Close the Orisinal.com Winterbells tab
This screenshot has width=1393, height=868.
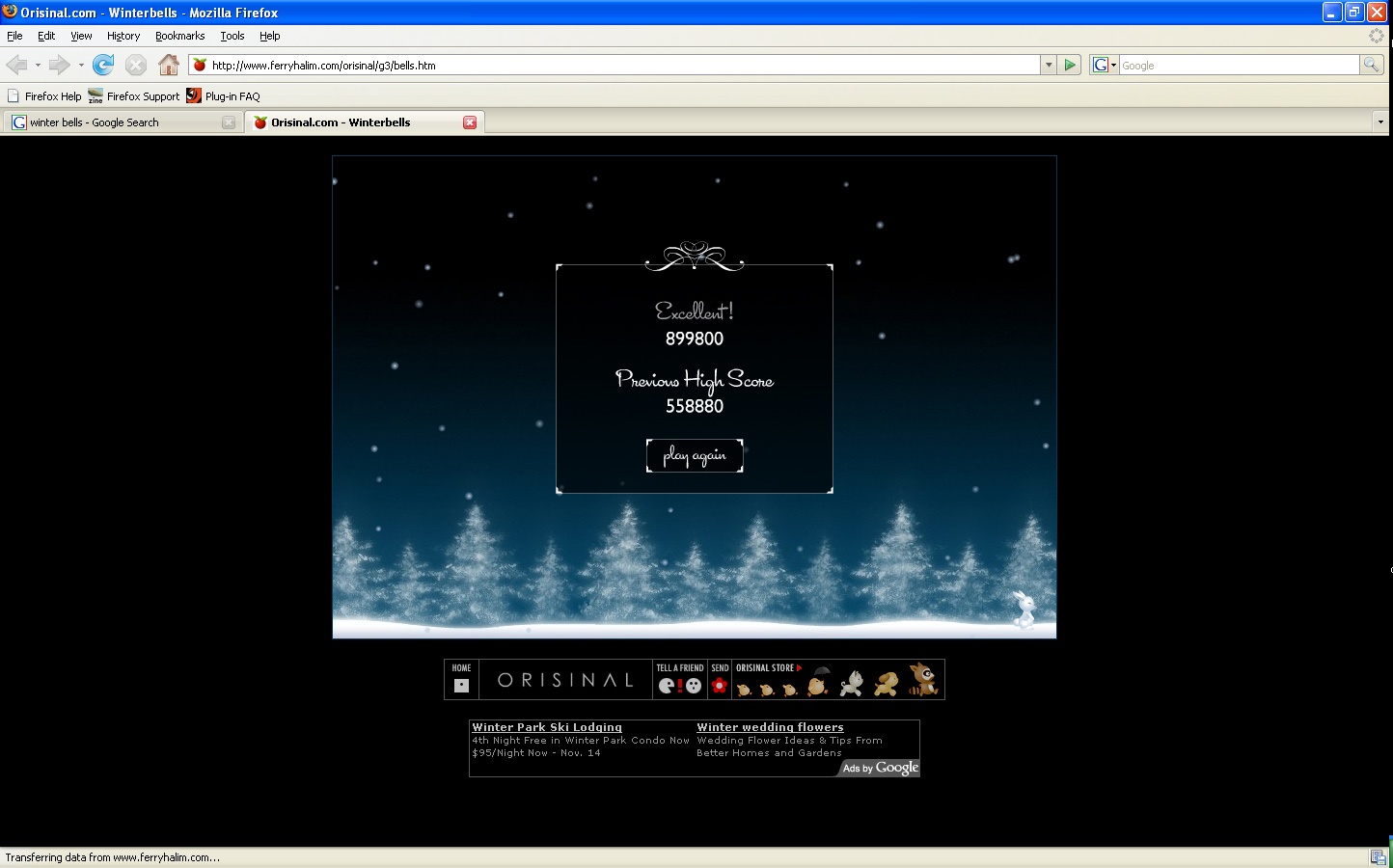click(x=470, y=122)
